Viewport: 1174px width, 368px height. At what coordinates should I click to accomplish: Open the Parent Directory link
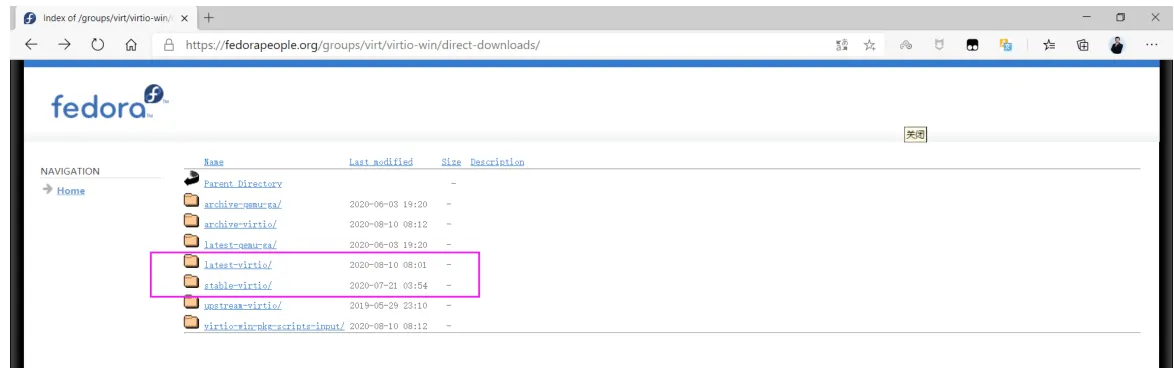point(243,183)
